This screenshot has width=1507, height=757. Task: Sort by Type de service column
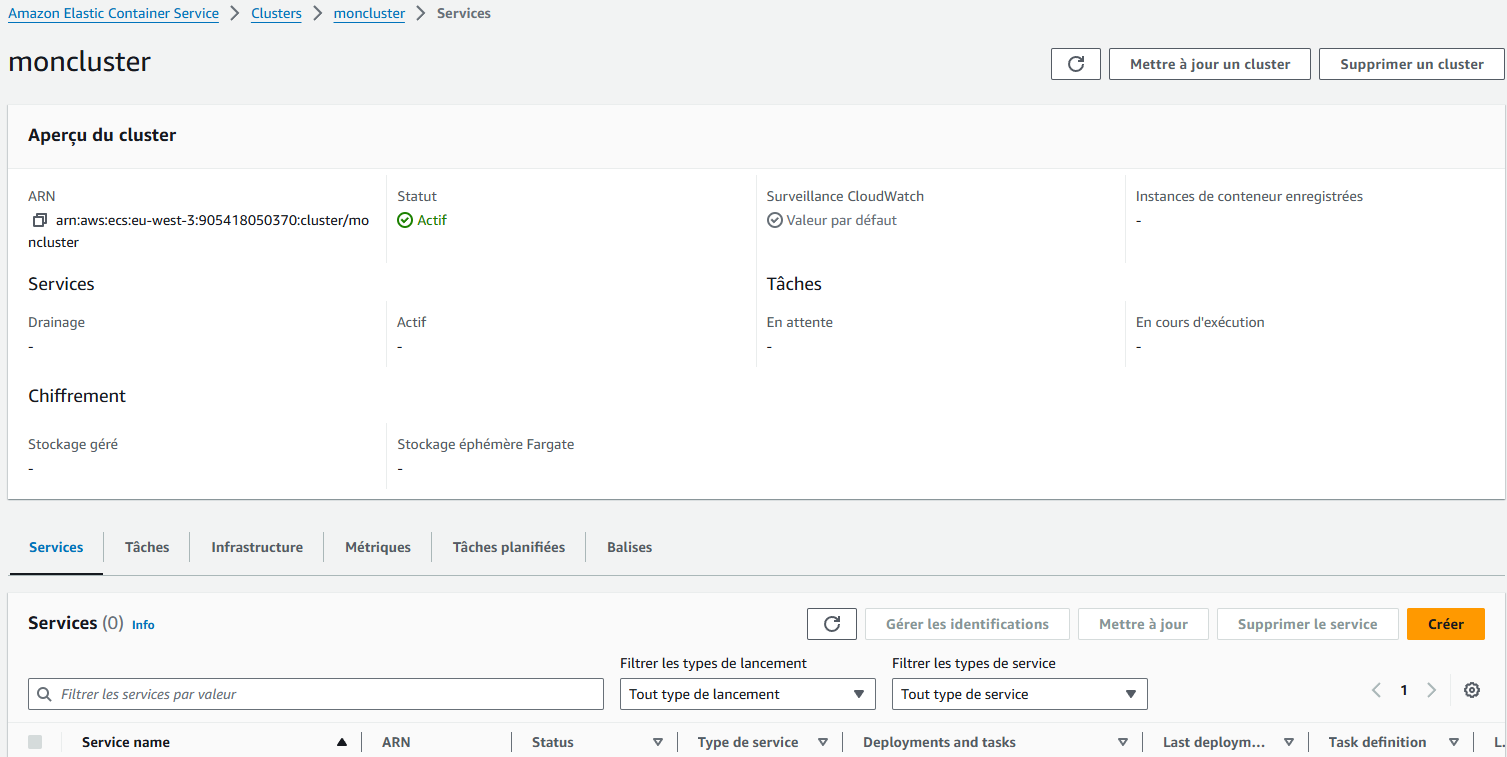[x=823, y=742]
